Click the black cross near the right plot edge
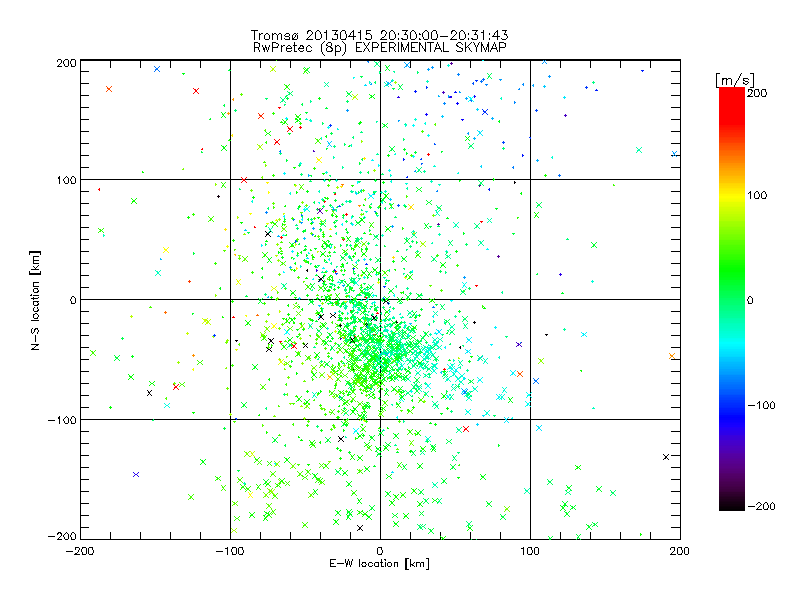 pos(666,457)
